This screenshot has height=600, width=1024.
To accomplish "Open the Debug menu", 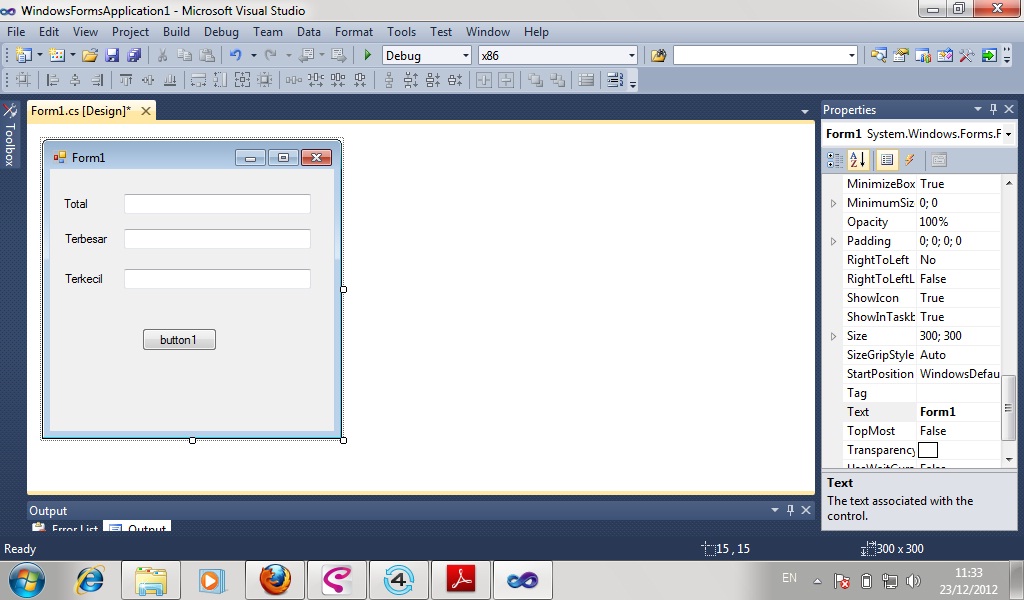I will pyautogui.click(x=221, y=31).
